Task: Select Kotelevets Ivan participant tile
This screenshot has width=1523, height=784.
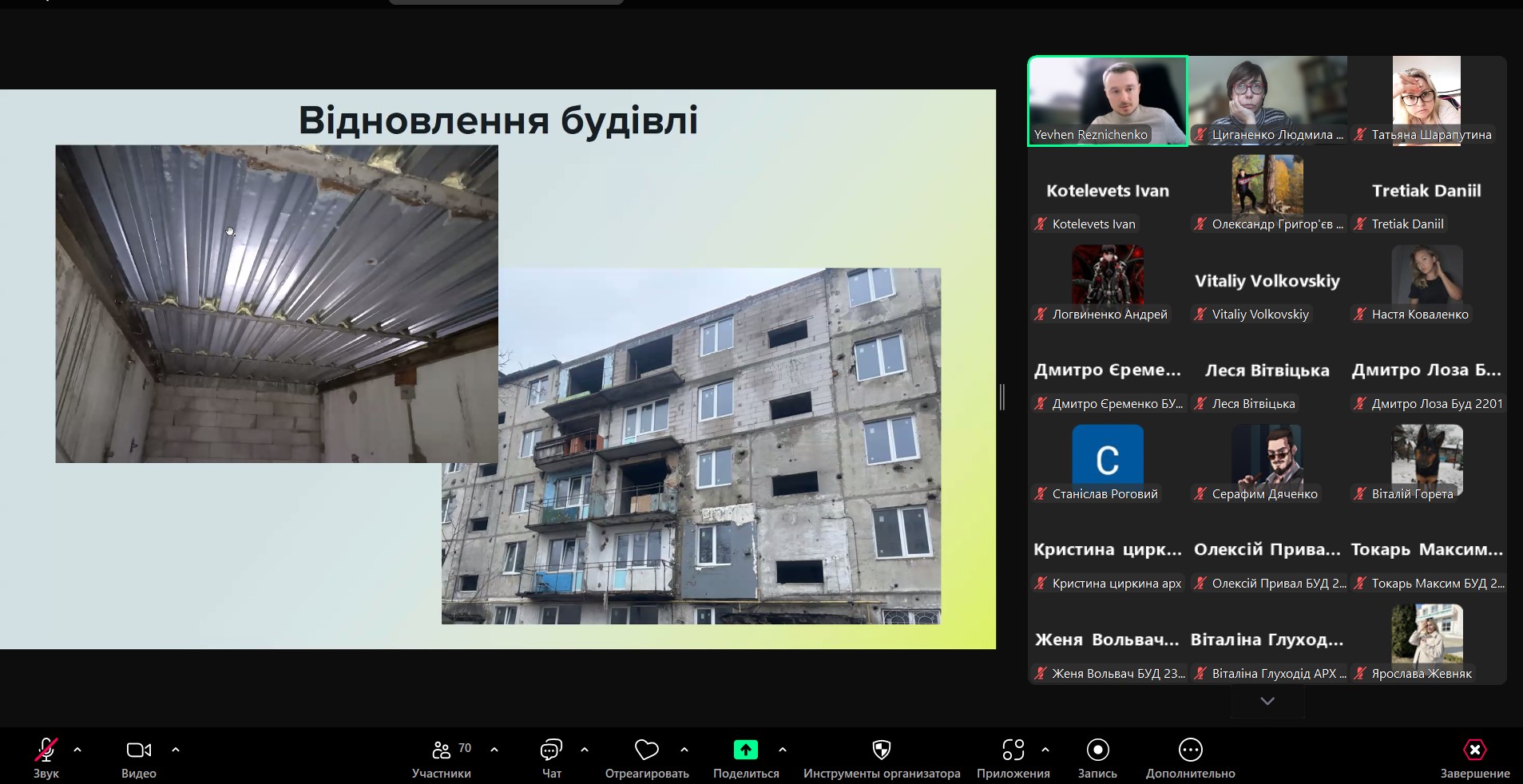Action: pos(1108,191)
